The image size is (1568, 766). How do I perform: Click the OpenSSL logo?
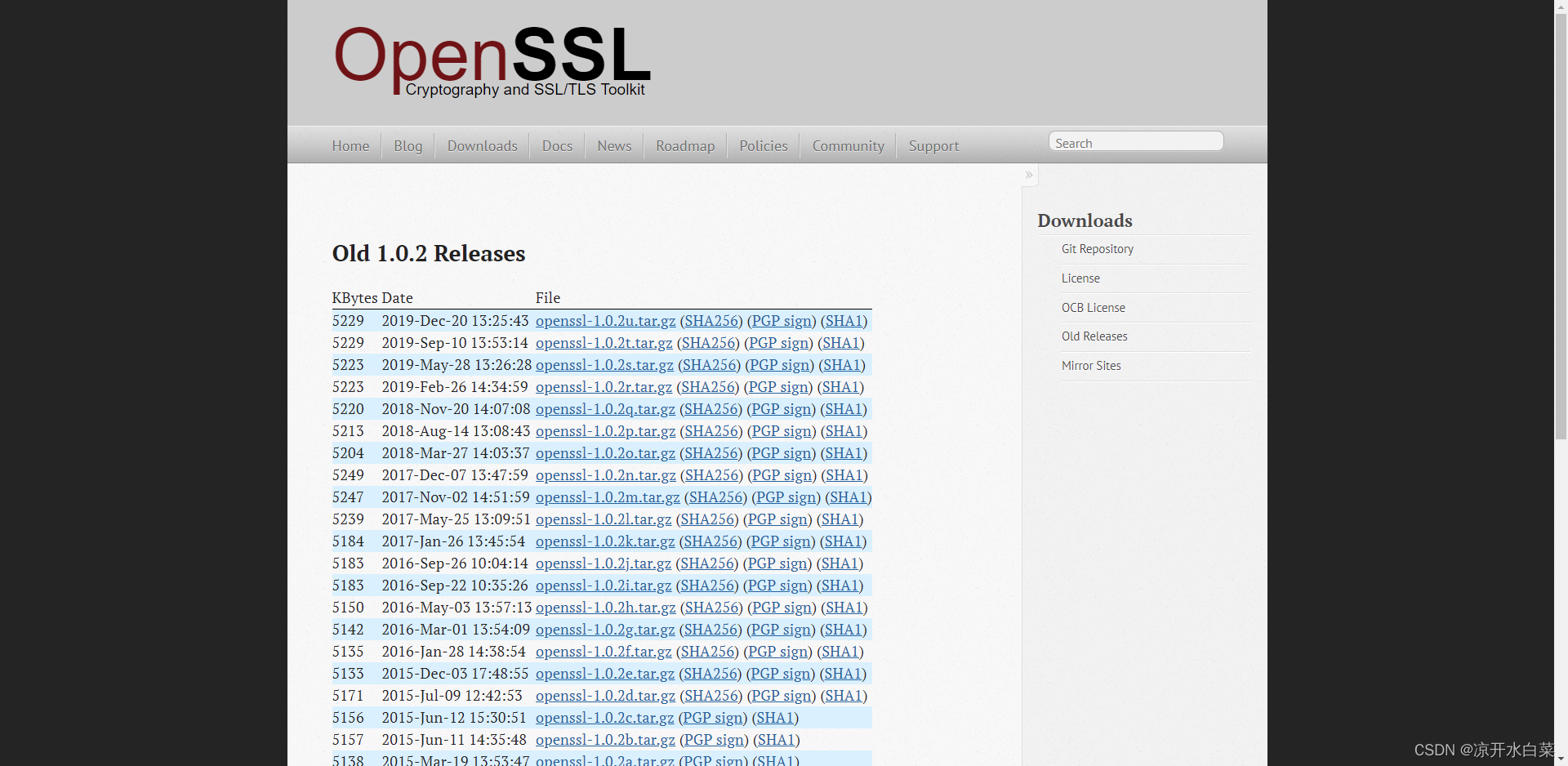[x=492, y=60]
